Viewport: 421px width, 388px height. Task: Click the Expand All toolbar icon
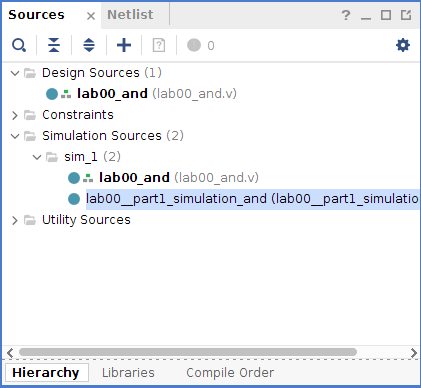(x=89, y=45)
